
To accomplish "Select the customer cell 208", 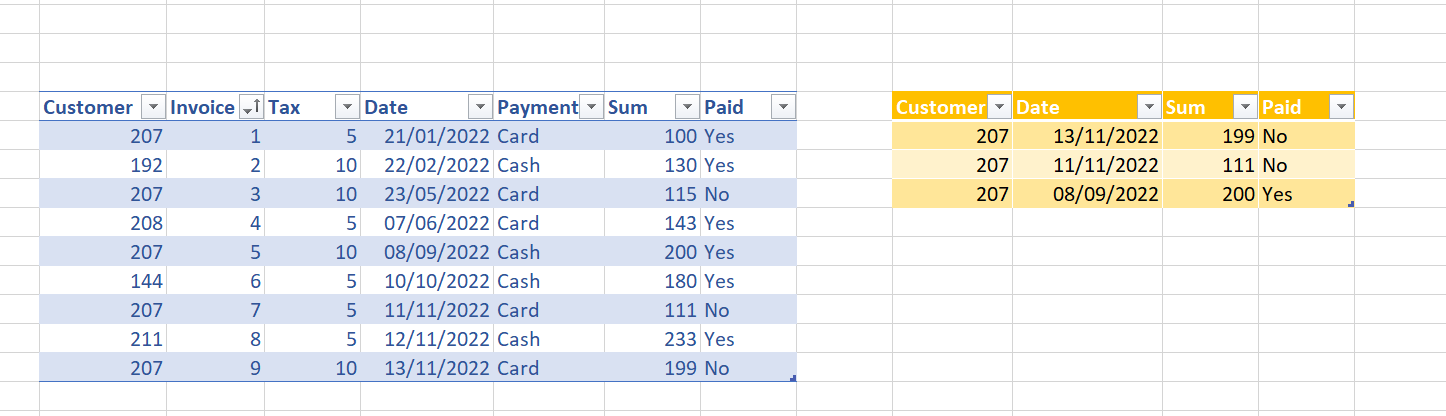I will coord(103,223).
